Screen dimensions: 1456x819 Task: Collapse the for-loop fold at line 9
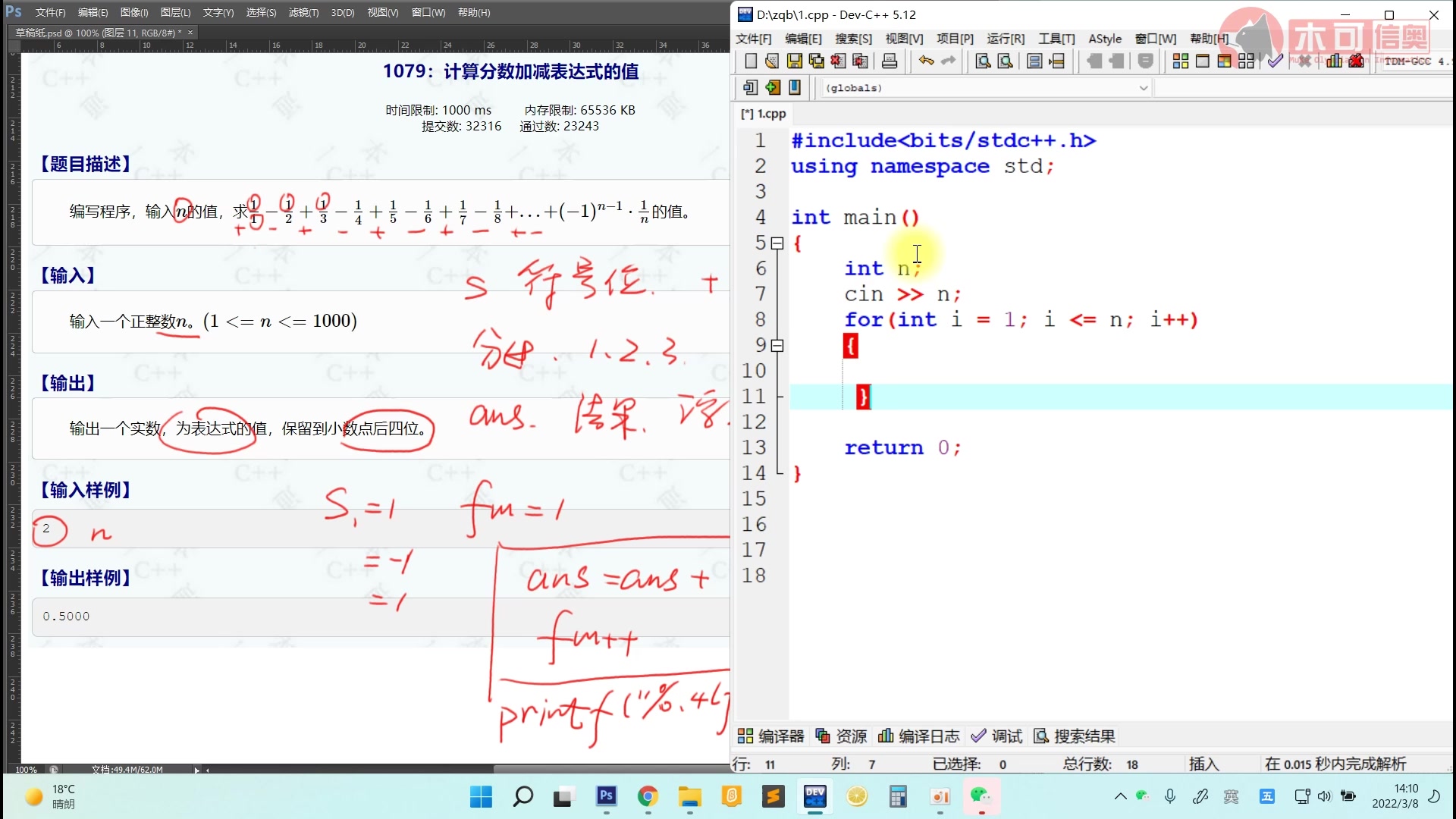point(777,346)
